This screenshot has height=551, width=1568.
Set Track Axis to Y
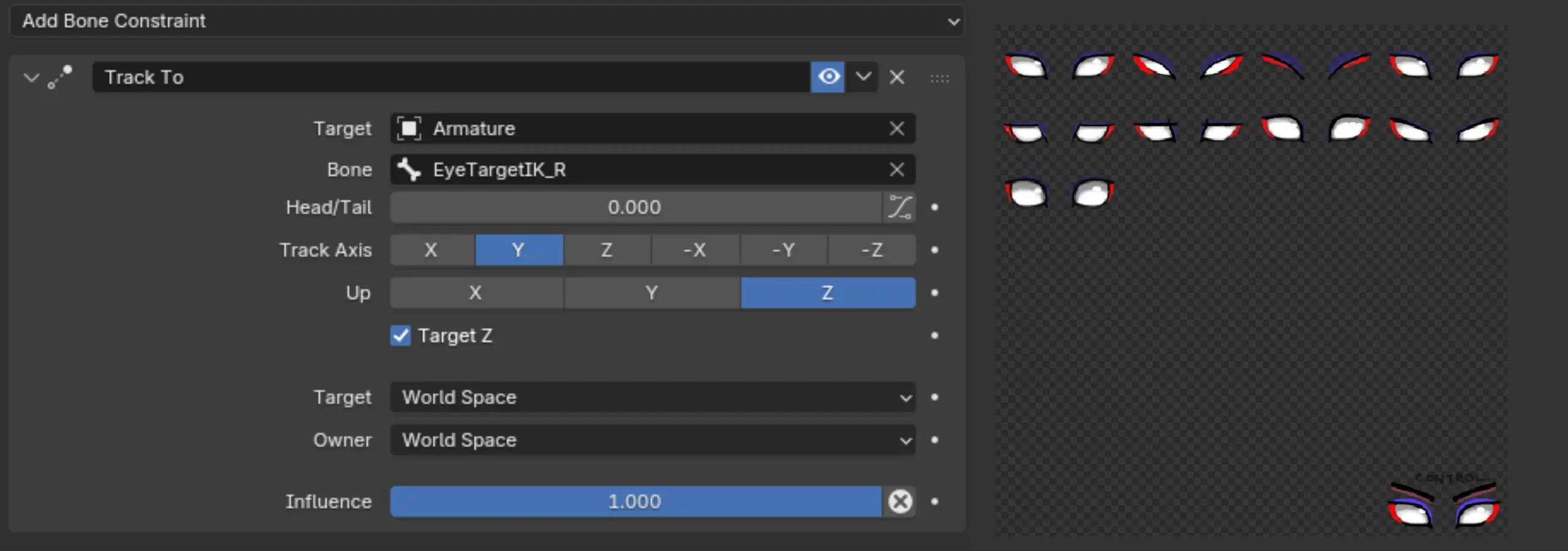coord(519,250)
